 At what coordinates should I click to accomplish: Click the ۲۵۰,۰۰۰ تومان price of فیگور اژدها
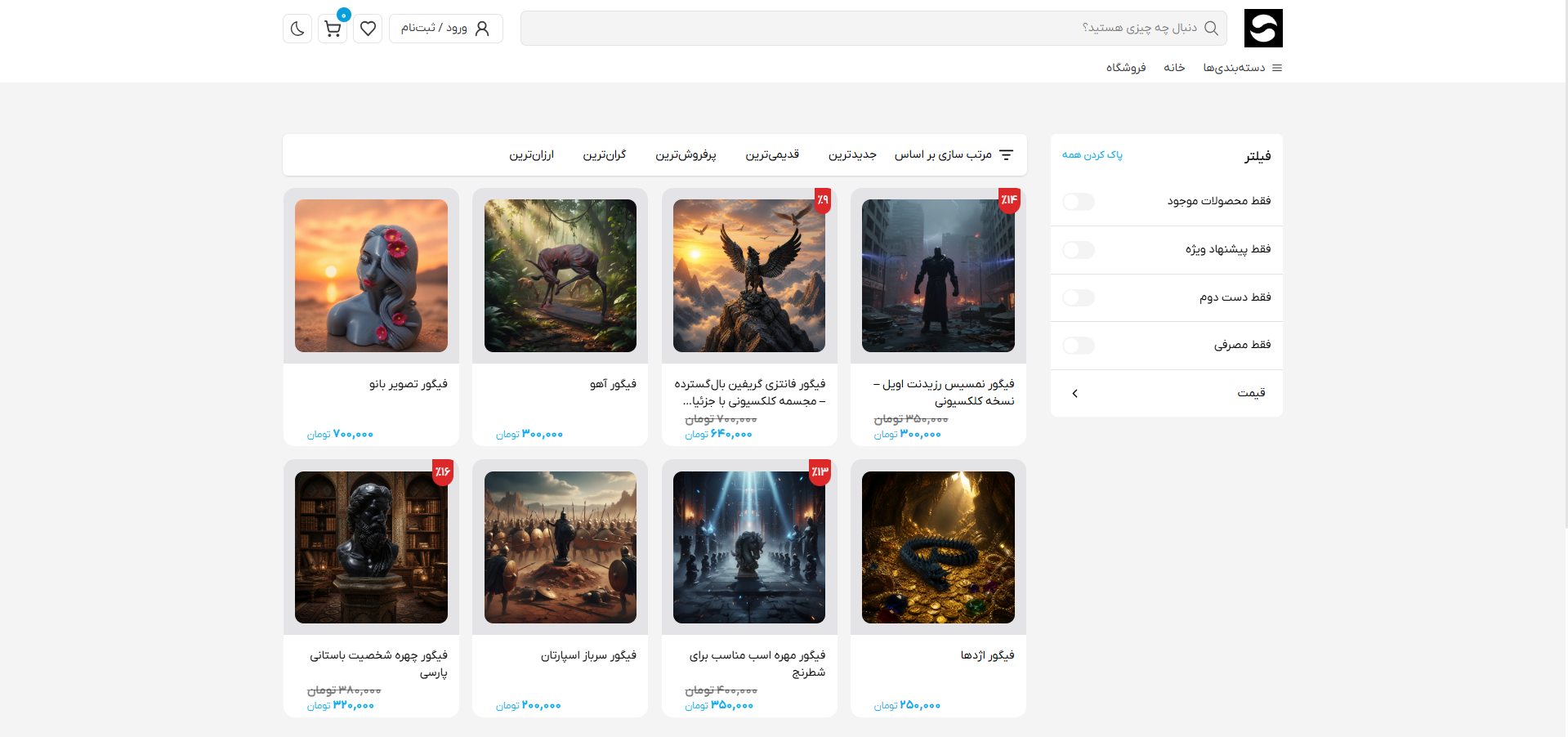click(907, 706)
